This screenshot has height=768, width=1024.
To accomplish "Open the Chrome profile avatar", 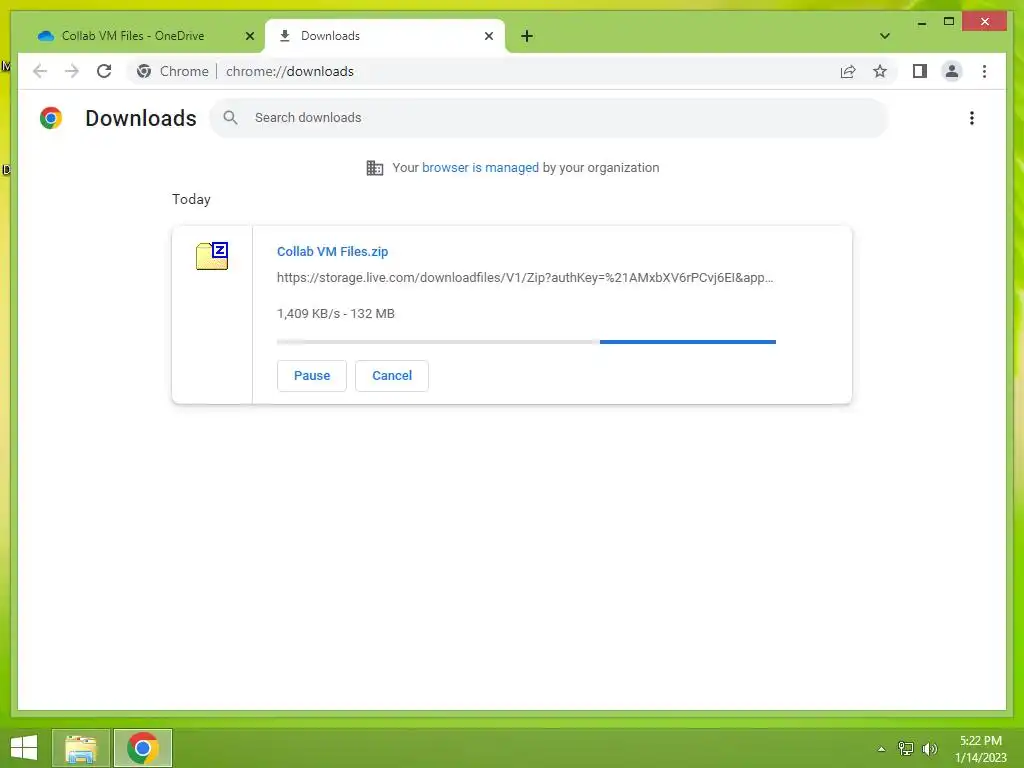I will [952, 71].
